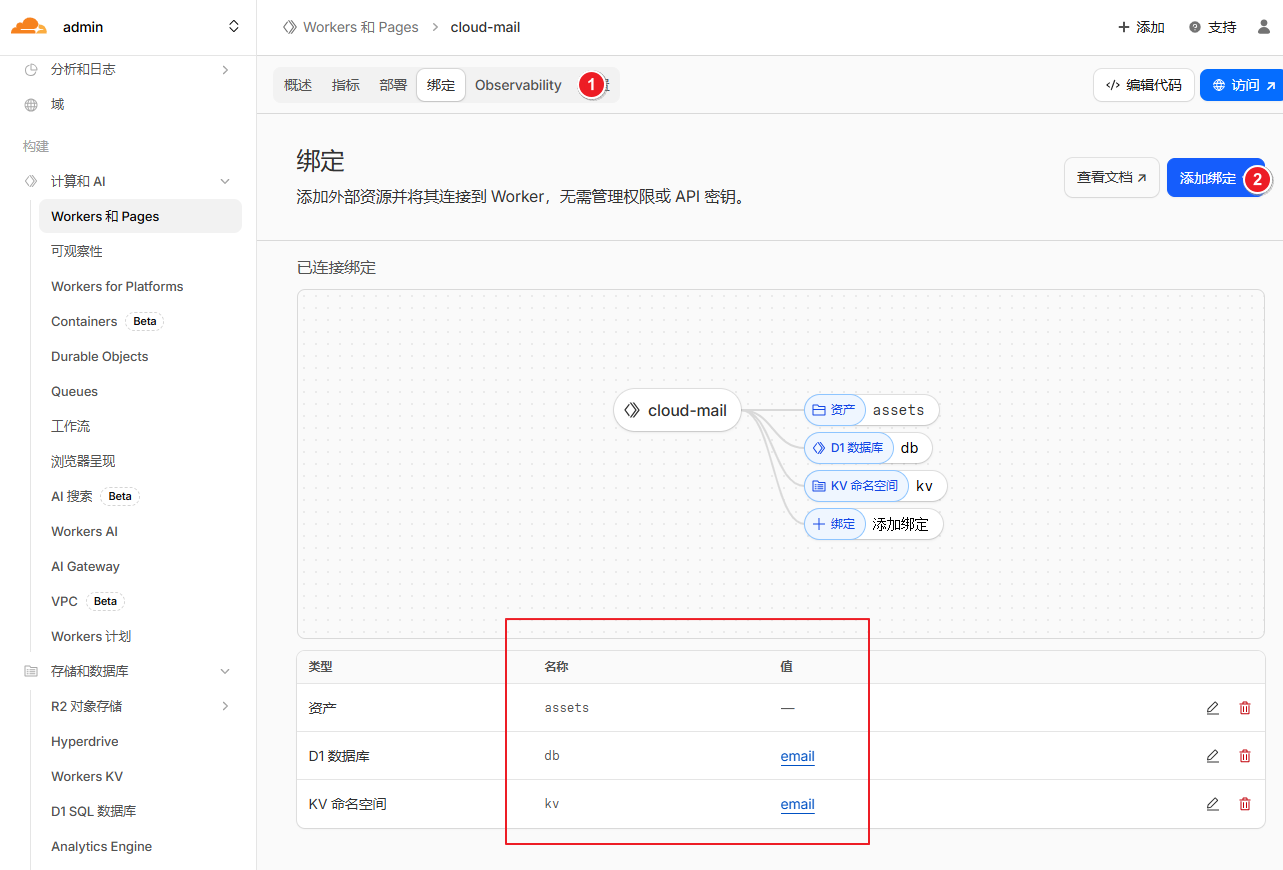The width and height of the screenshot is (1283, 870).
Task: Expand the Analytics and Logs menu
Action: tap(225, 70)
